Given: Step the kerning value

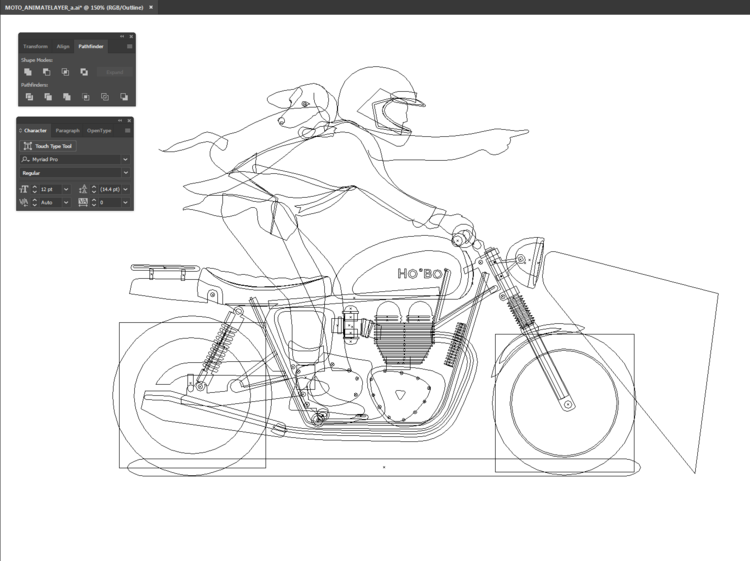Looking at the screenshot, I should coord(34,203).
